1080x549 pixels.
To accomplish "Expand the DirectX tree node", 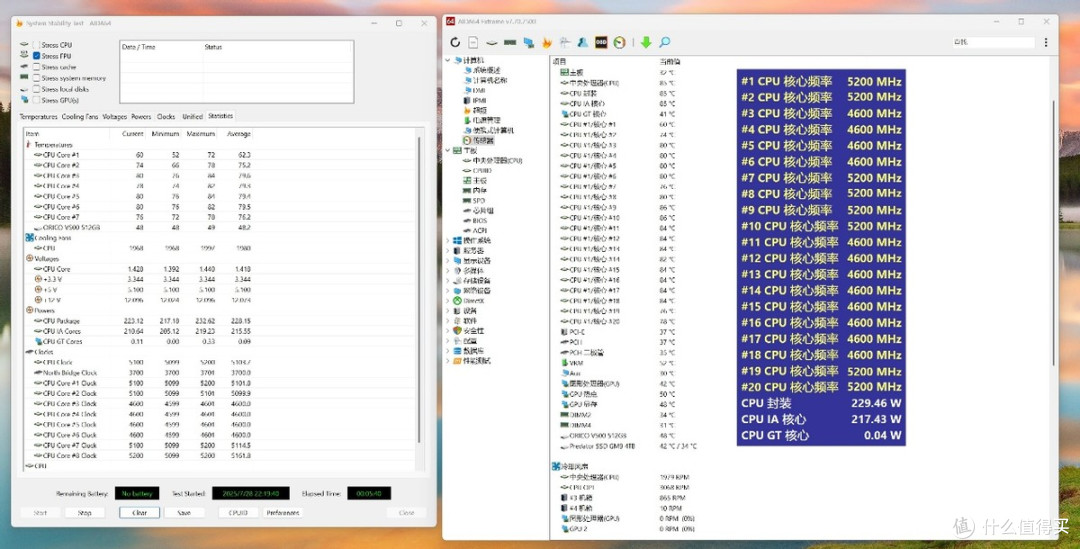I will (x=448, y=301).
